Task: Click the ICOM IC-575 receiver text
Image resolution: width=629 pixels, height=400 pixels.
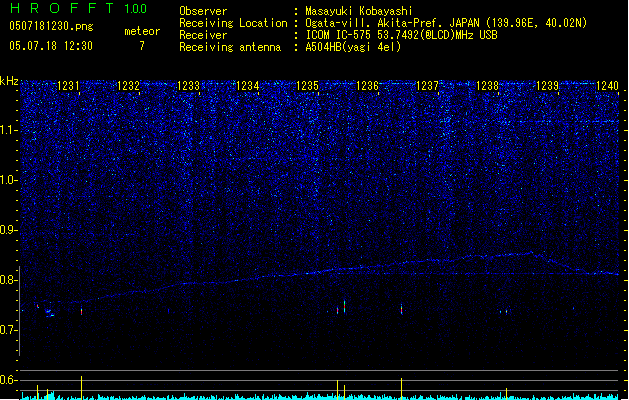Action: click(401, 35)
